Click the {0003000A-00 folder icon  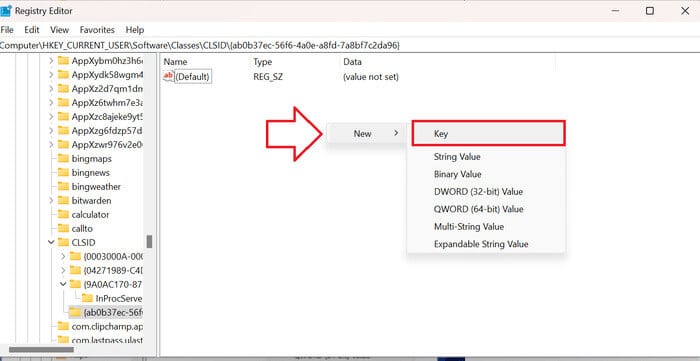(75, 257)
